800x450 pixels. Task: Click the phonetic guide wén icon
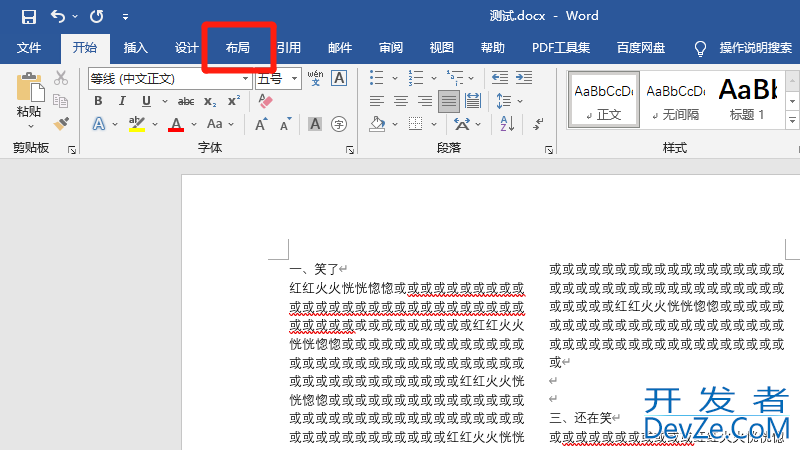(315, 78)
